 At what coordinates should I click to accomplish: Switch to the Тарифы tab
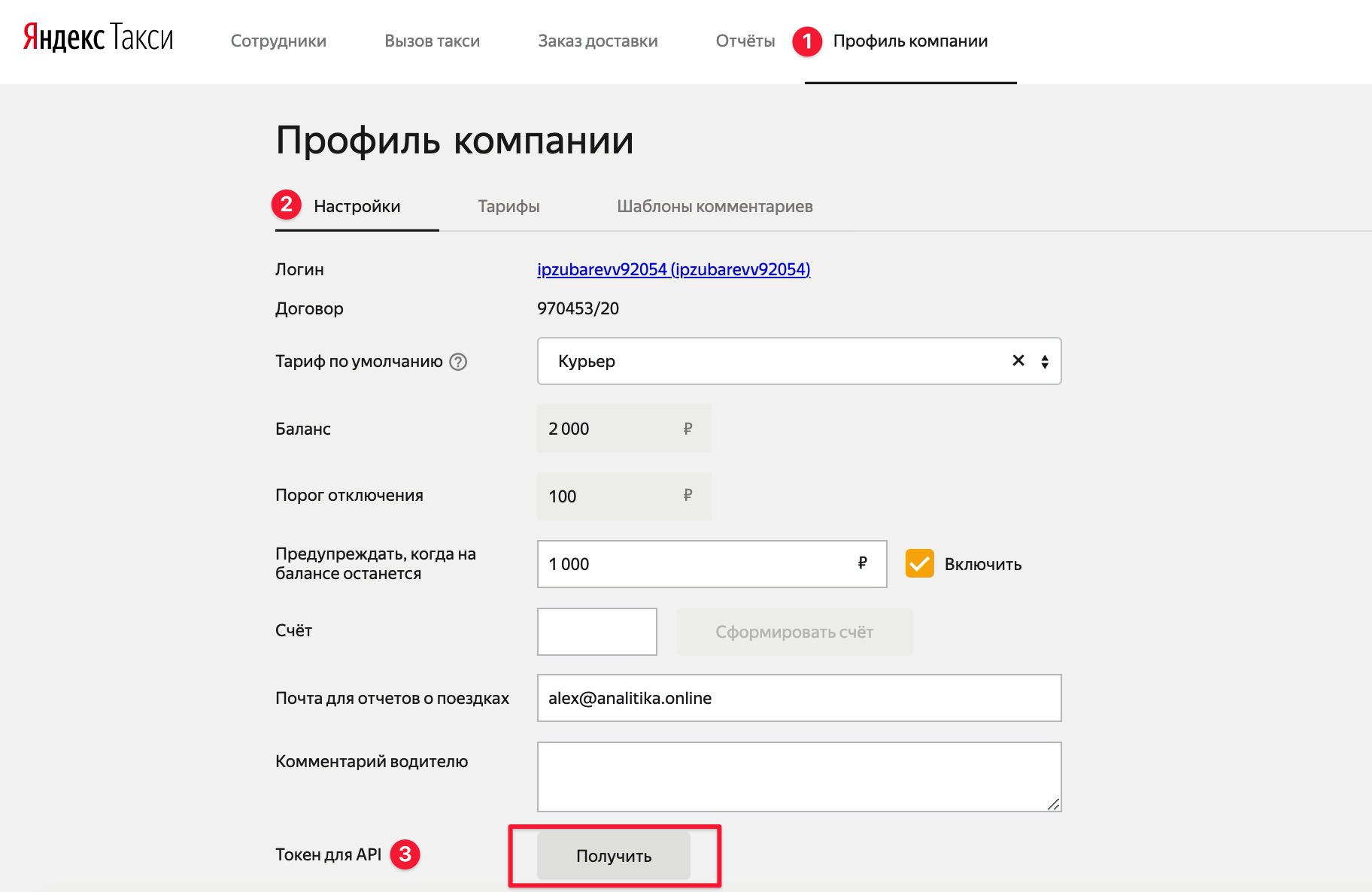click(x=508, y=206)
